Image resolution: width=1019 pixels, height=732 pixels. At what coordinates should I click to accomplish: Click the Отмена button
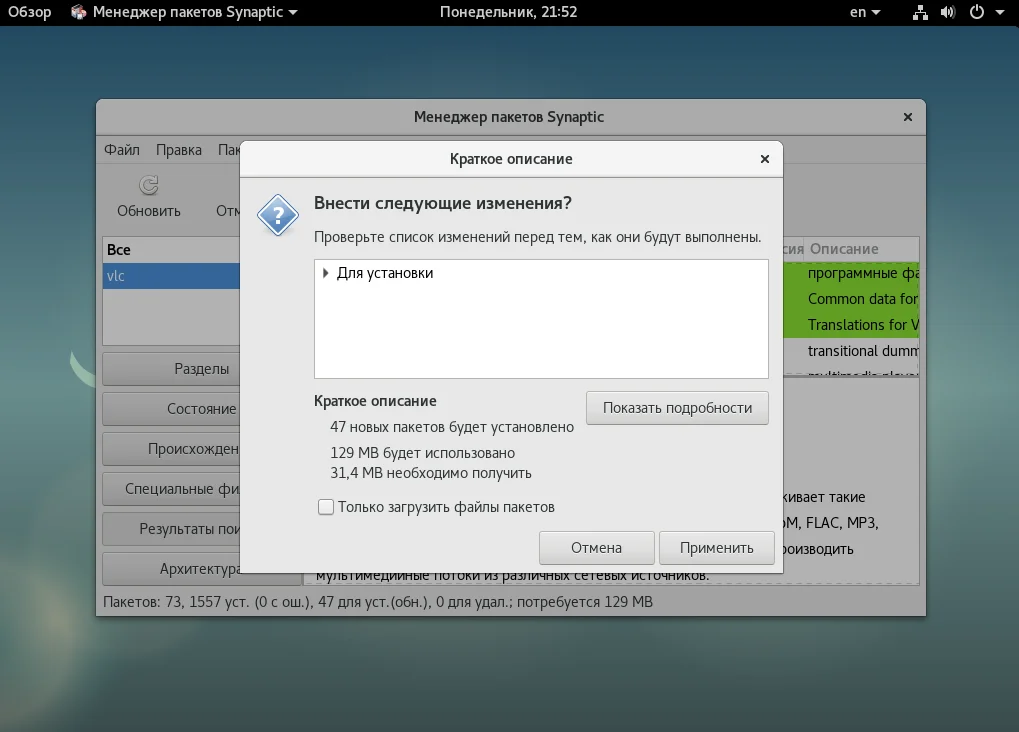coord(596,548)
